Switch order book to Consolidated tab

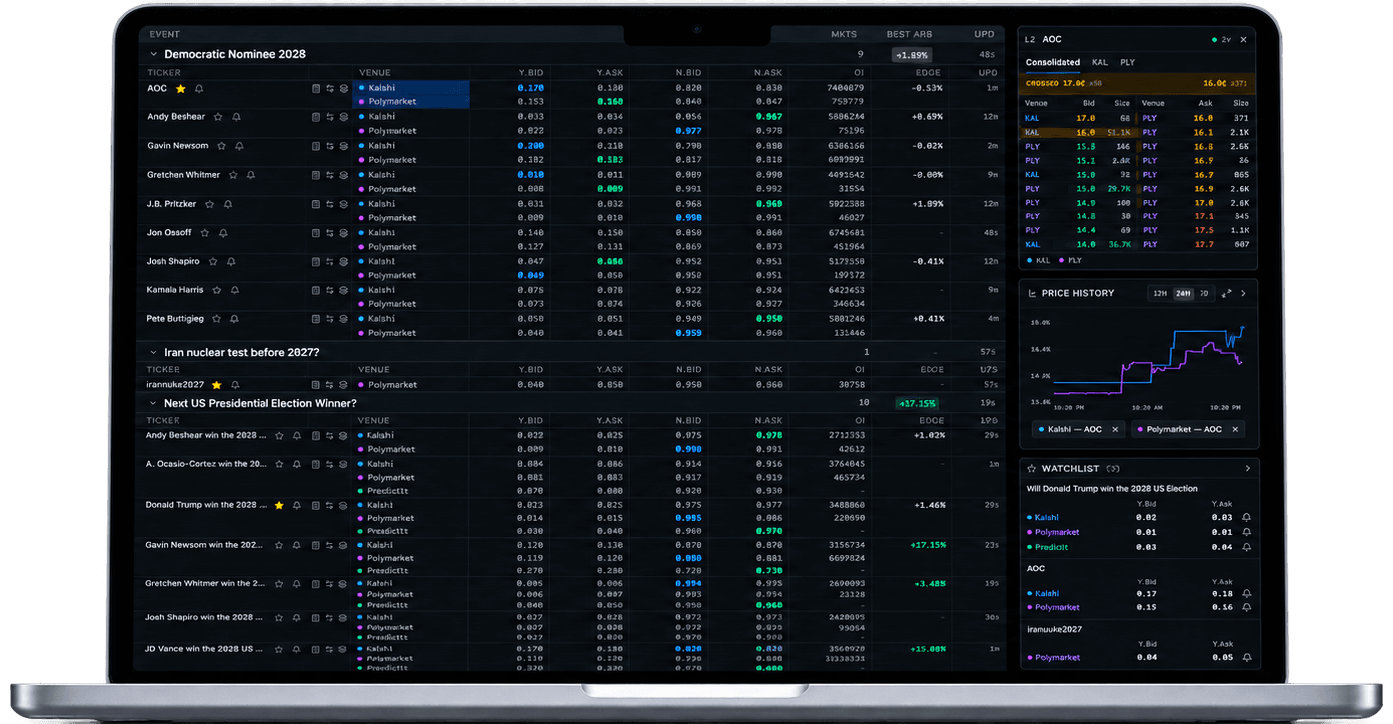1053,62
